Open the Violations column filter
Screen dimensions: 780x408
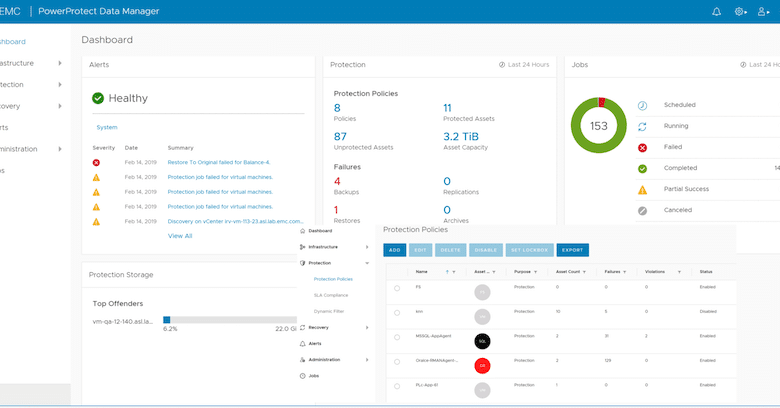679,272
